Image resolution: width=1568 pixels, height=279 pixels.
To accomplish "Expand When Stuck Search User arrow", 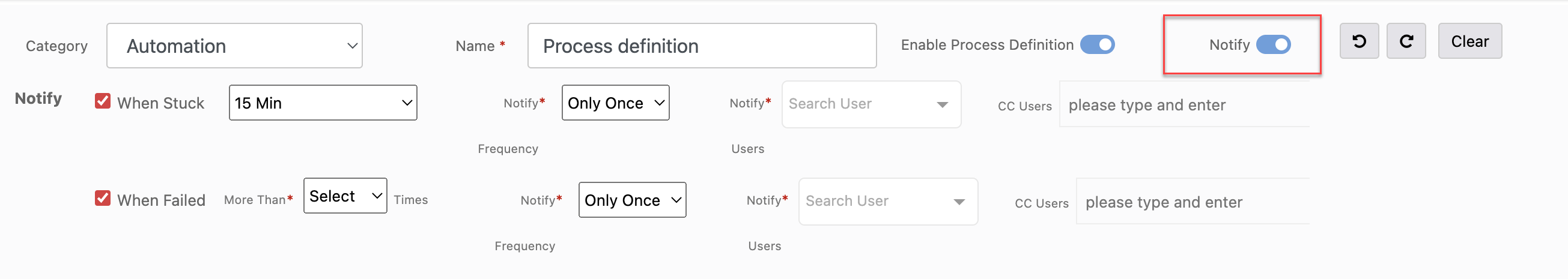I will [x=941, y=104].
